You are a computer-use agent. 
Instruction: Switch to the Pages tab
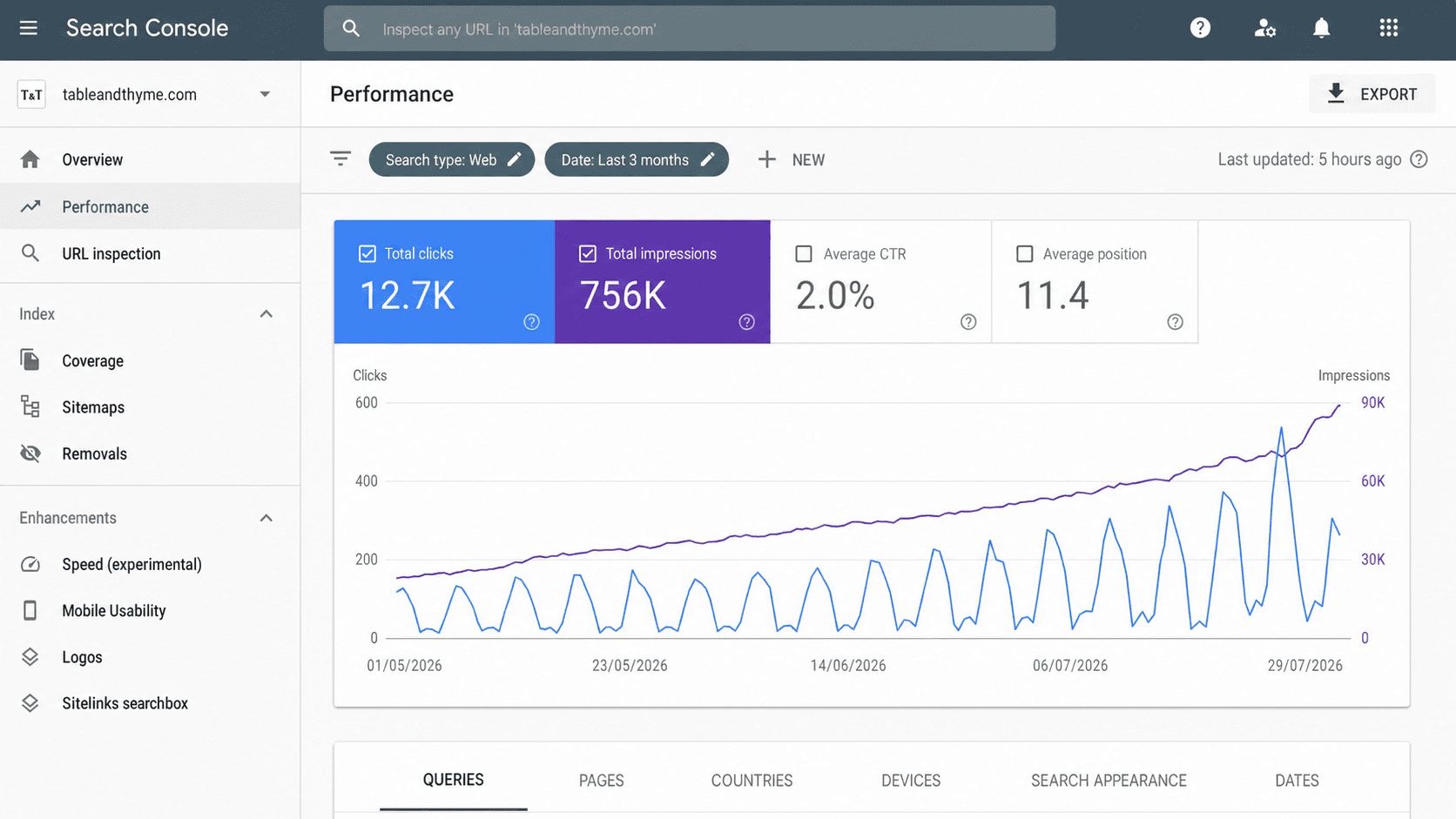point(602,780)
